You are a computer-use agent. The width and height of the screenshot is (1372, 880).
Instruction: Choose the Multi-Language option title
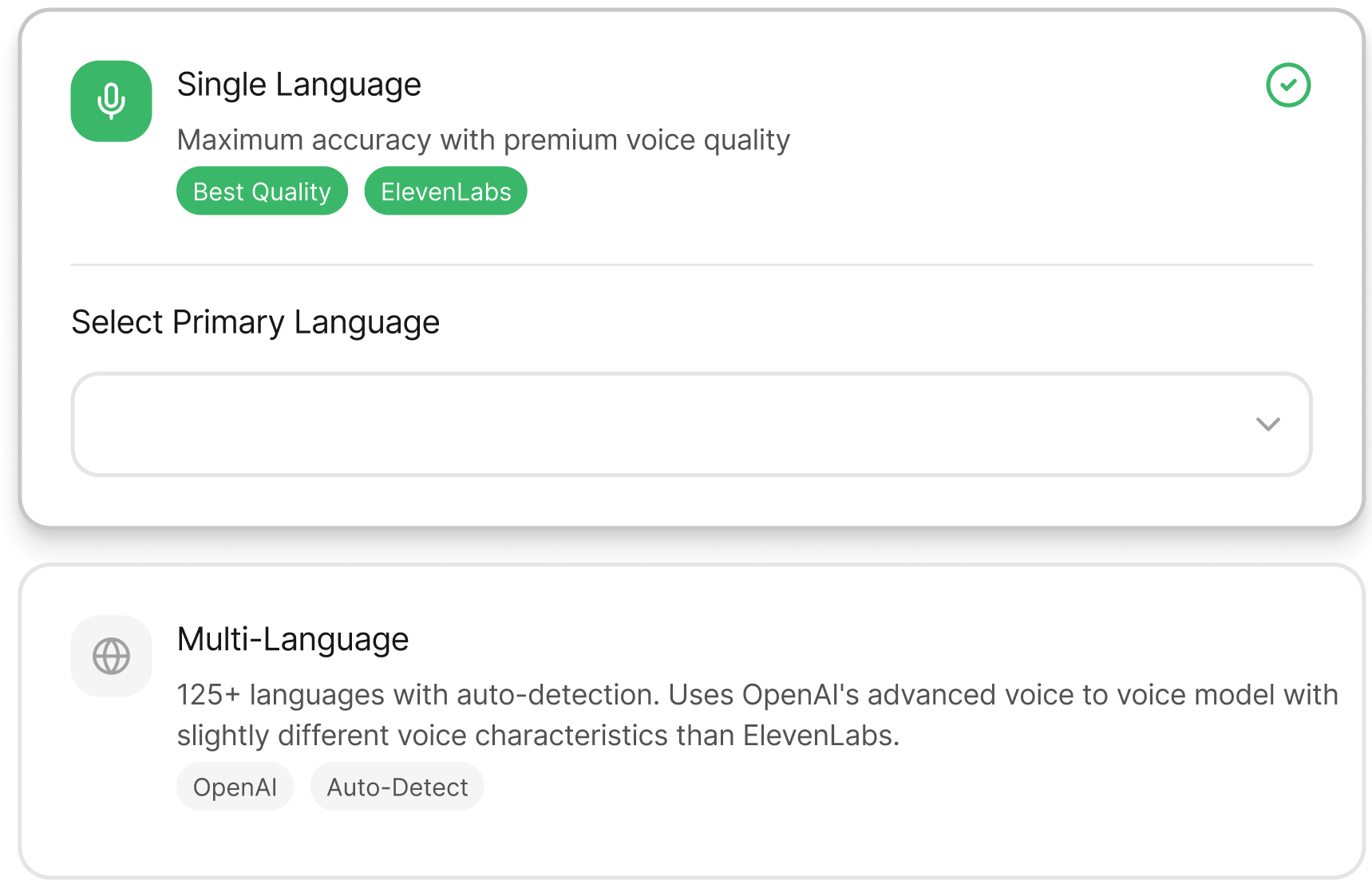point(292,640)
